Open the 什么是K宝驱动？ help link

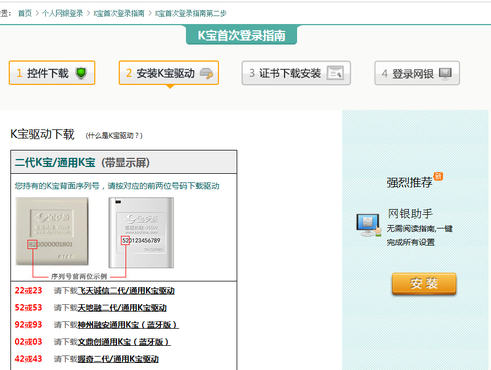coord(114,135)
